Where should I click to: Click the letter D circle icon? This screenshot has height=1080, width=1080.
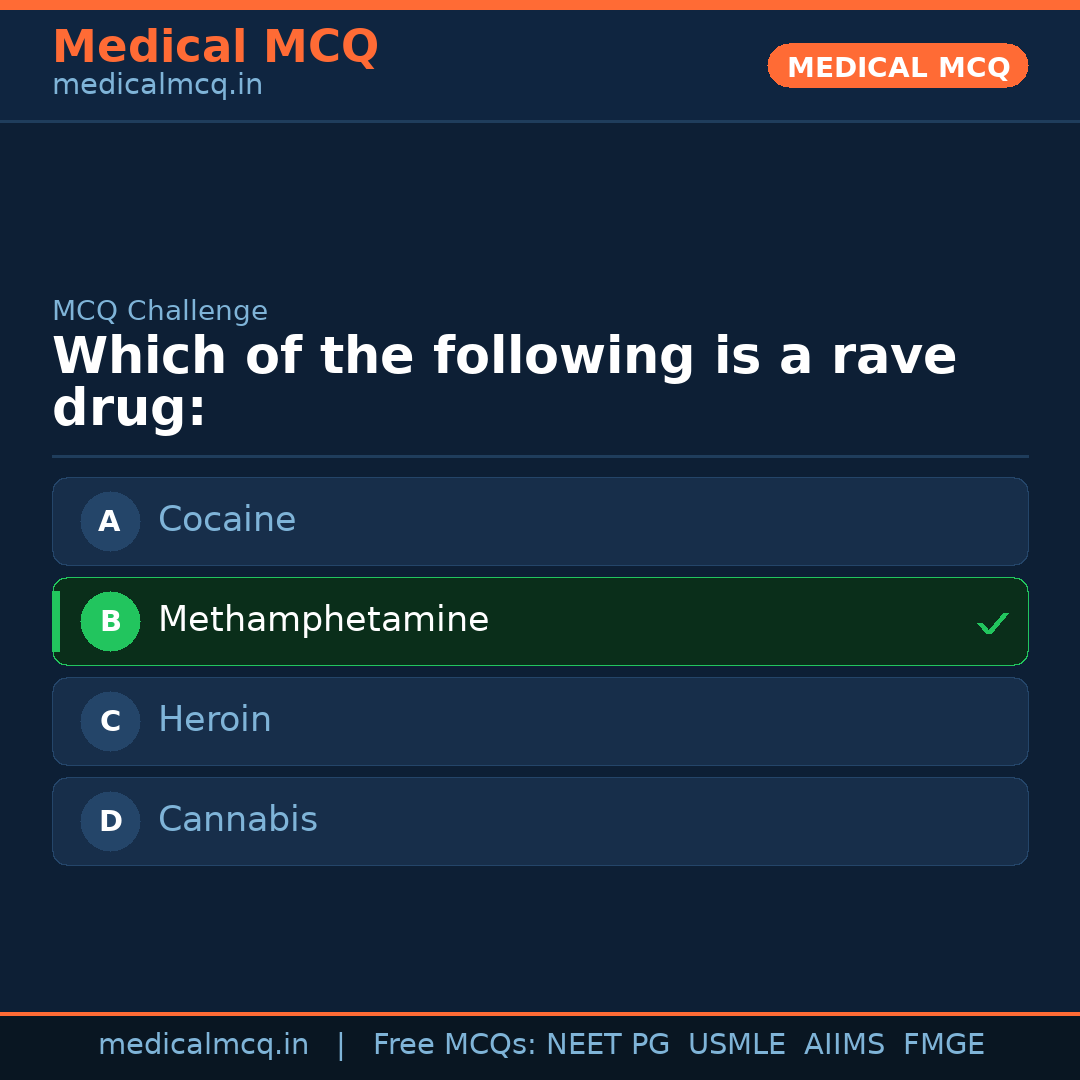(110, 821)
